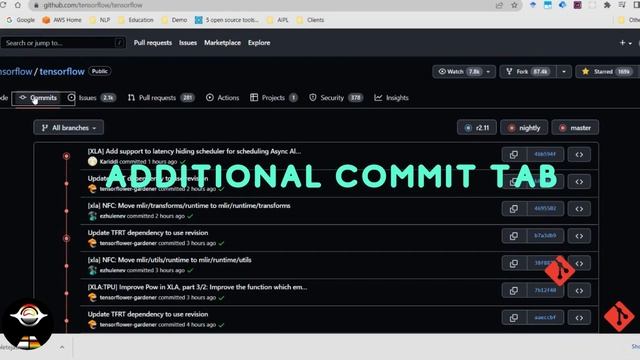
Task: Open the 5 open source tools bookmark
Action: pos(227,20)
